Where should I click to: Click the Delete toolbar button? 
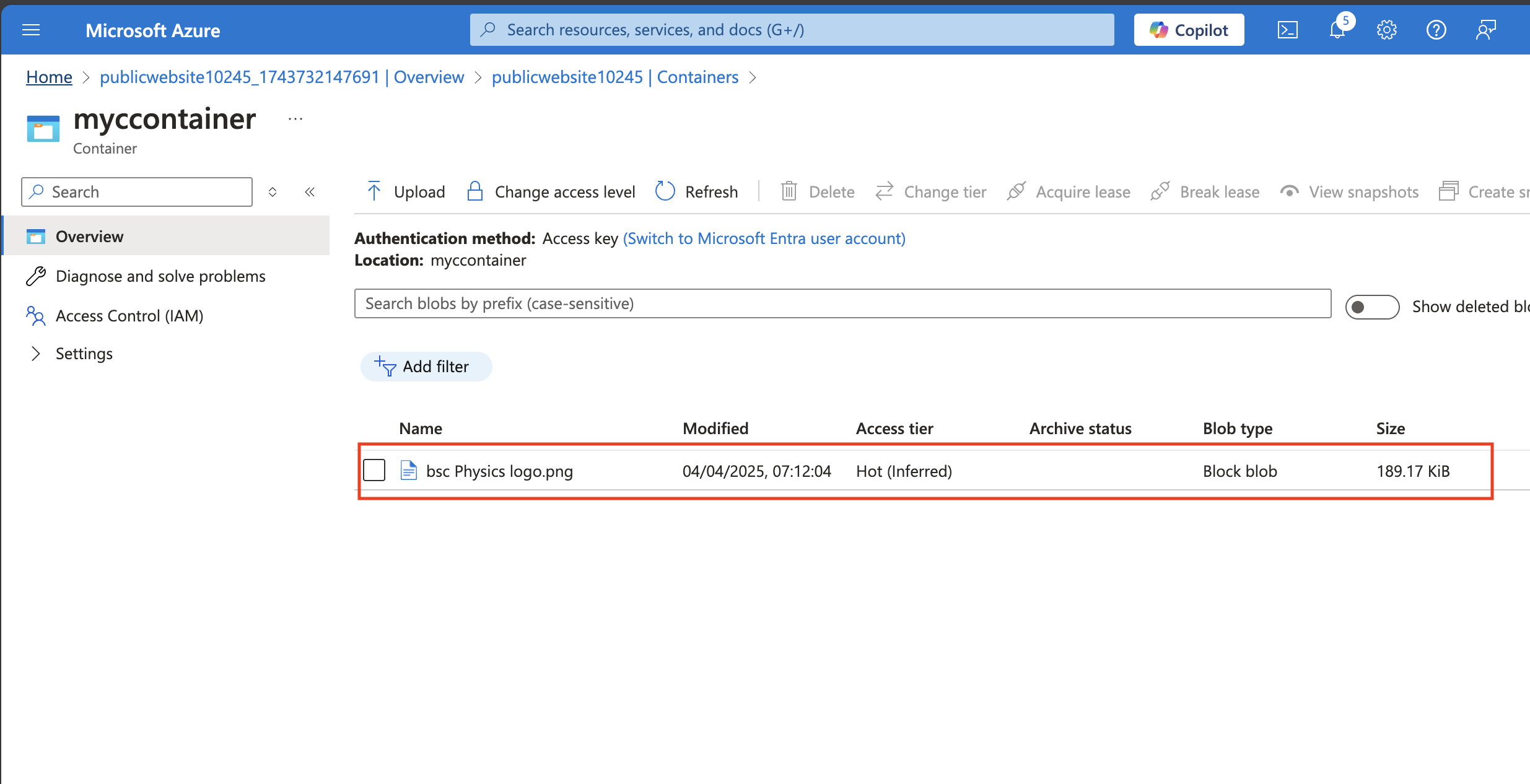tap(817, 192)
